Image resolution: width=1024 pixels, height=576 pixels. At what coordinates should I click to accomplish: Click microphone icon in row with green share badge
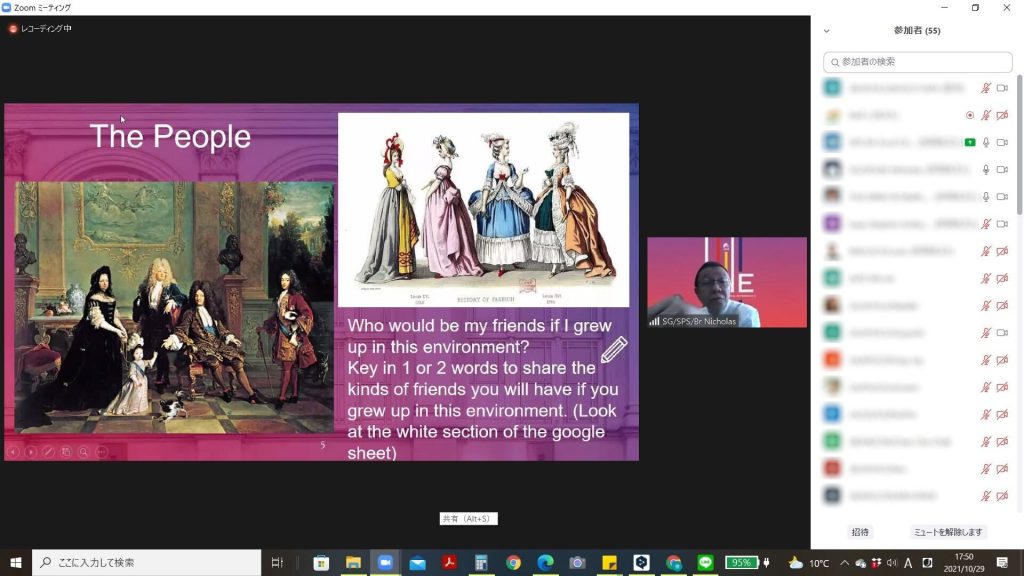986,142
